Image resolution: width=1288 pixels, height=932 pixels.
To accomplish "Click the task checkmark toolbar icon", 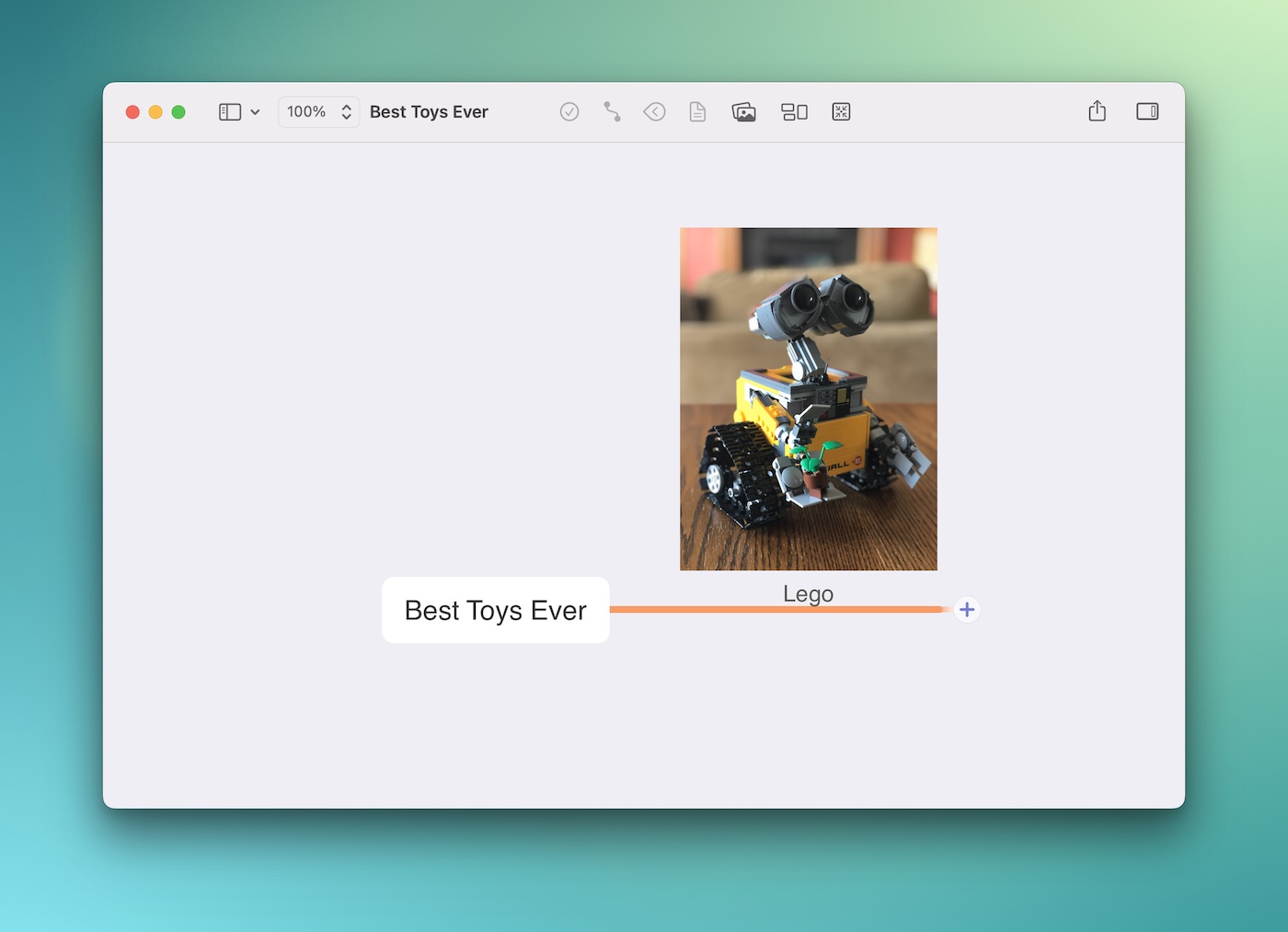I will (x=569, y=112).
